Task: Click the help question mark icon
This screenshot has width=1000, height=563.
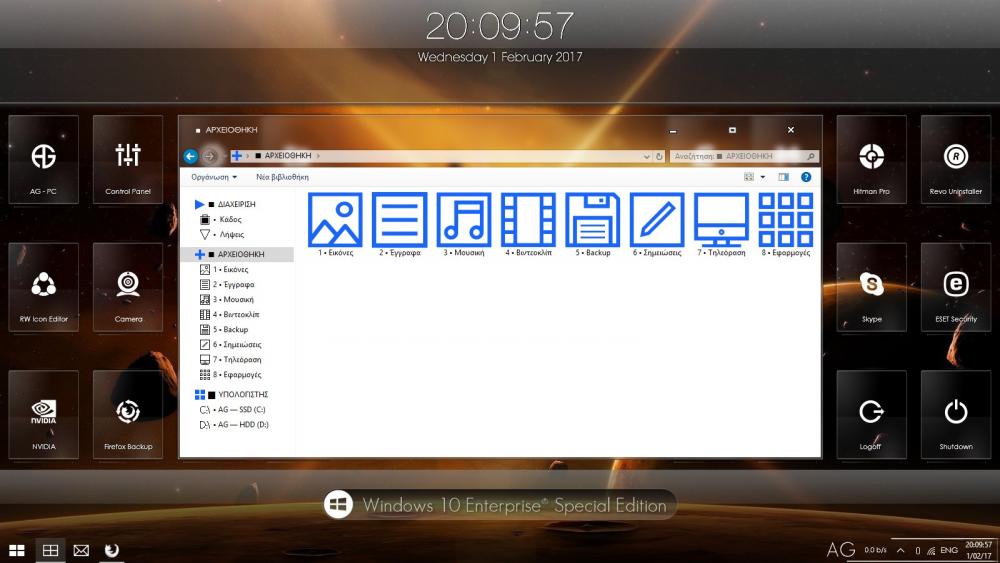Action: [806, 177]
